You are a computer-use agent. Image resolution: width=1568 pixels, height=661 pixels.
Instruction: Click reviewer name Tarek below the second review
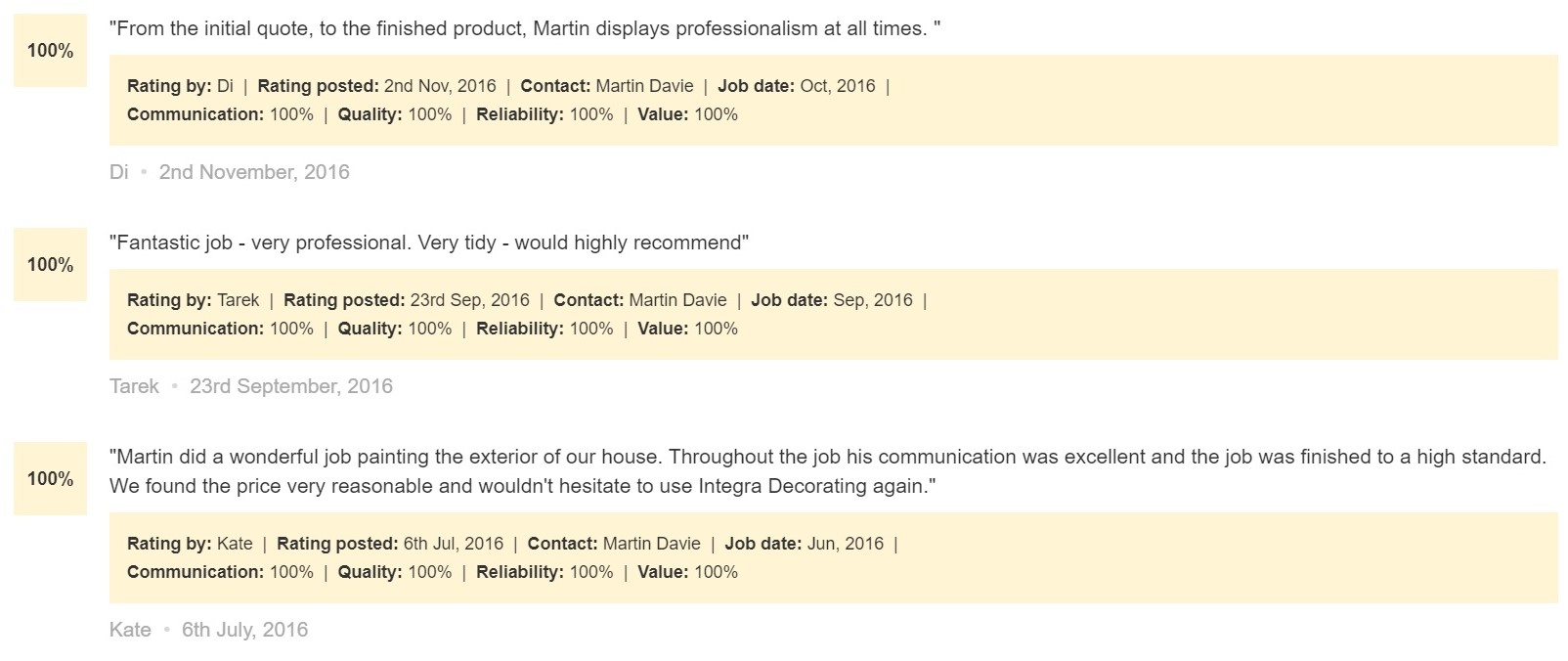[134, 386]
